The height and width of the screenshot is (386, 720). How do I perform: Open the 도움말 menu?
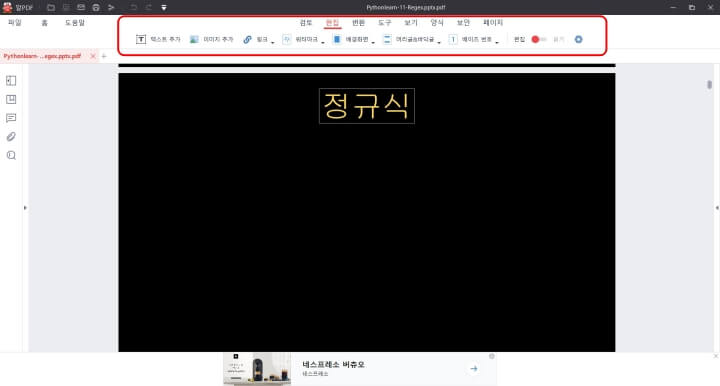[75, 22]
